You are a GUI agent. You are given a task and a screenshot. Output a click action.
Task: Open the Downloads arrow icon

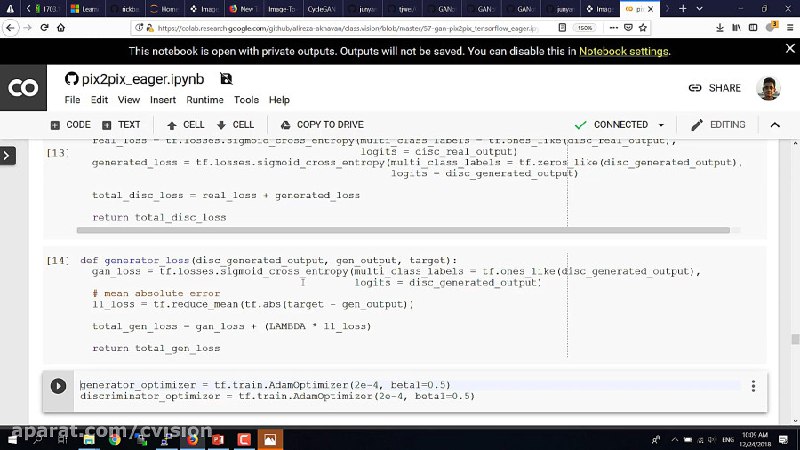coord(719,28)
